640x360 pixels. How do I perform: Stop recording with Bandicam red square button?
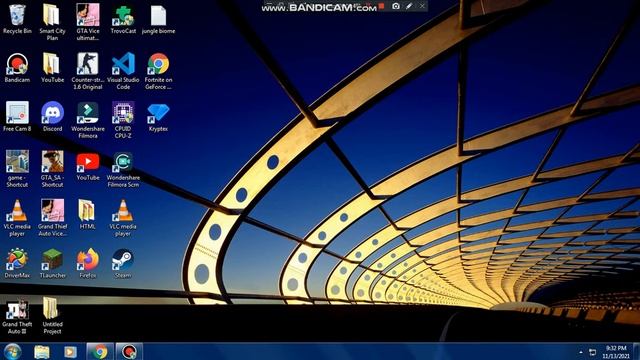[382, 6]
